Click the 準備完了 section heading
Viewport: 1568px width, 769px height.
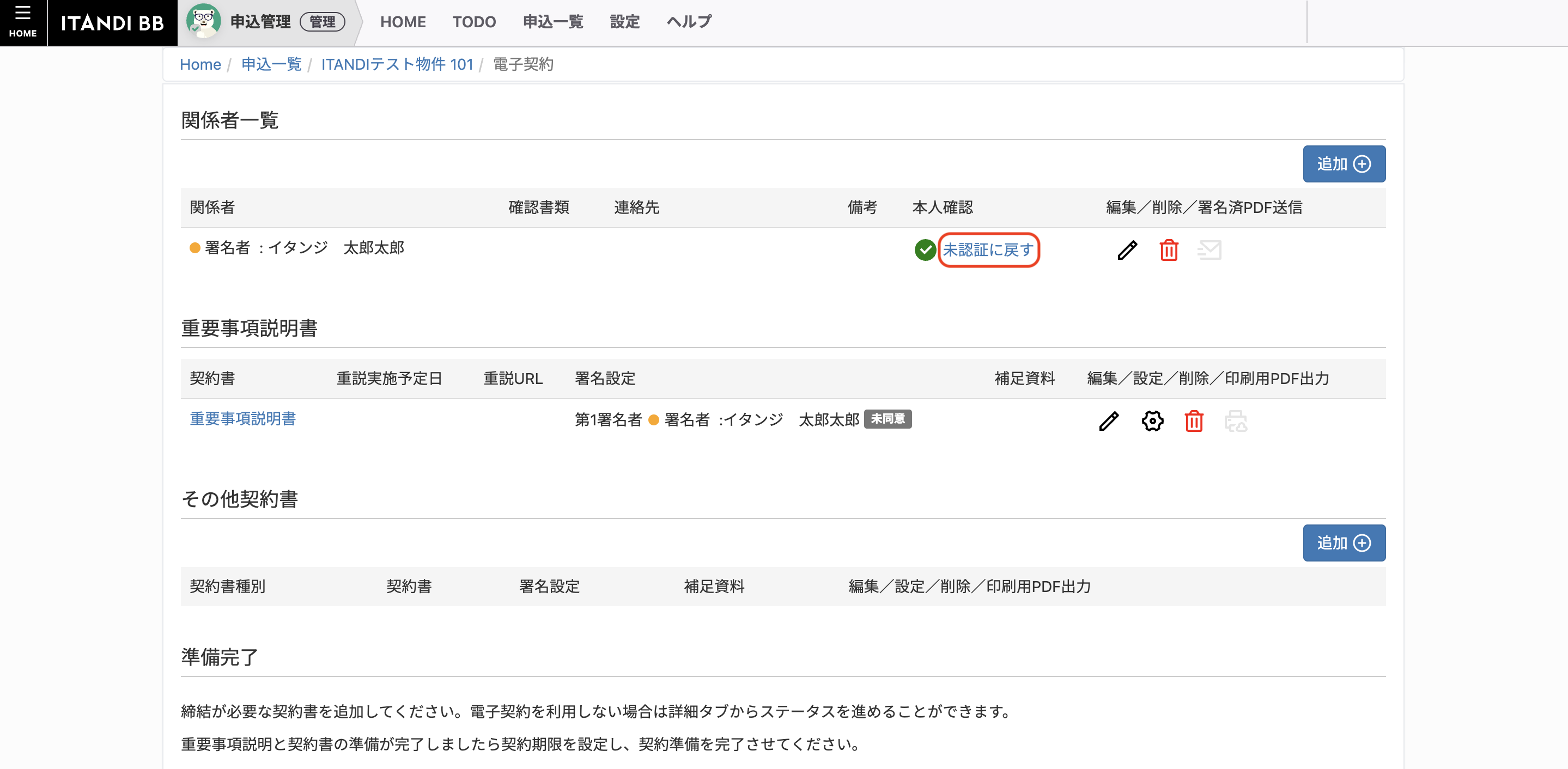220,657
